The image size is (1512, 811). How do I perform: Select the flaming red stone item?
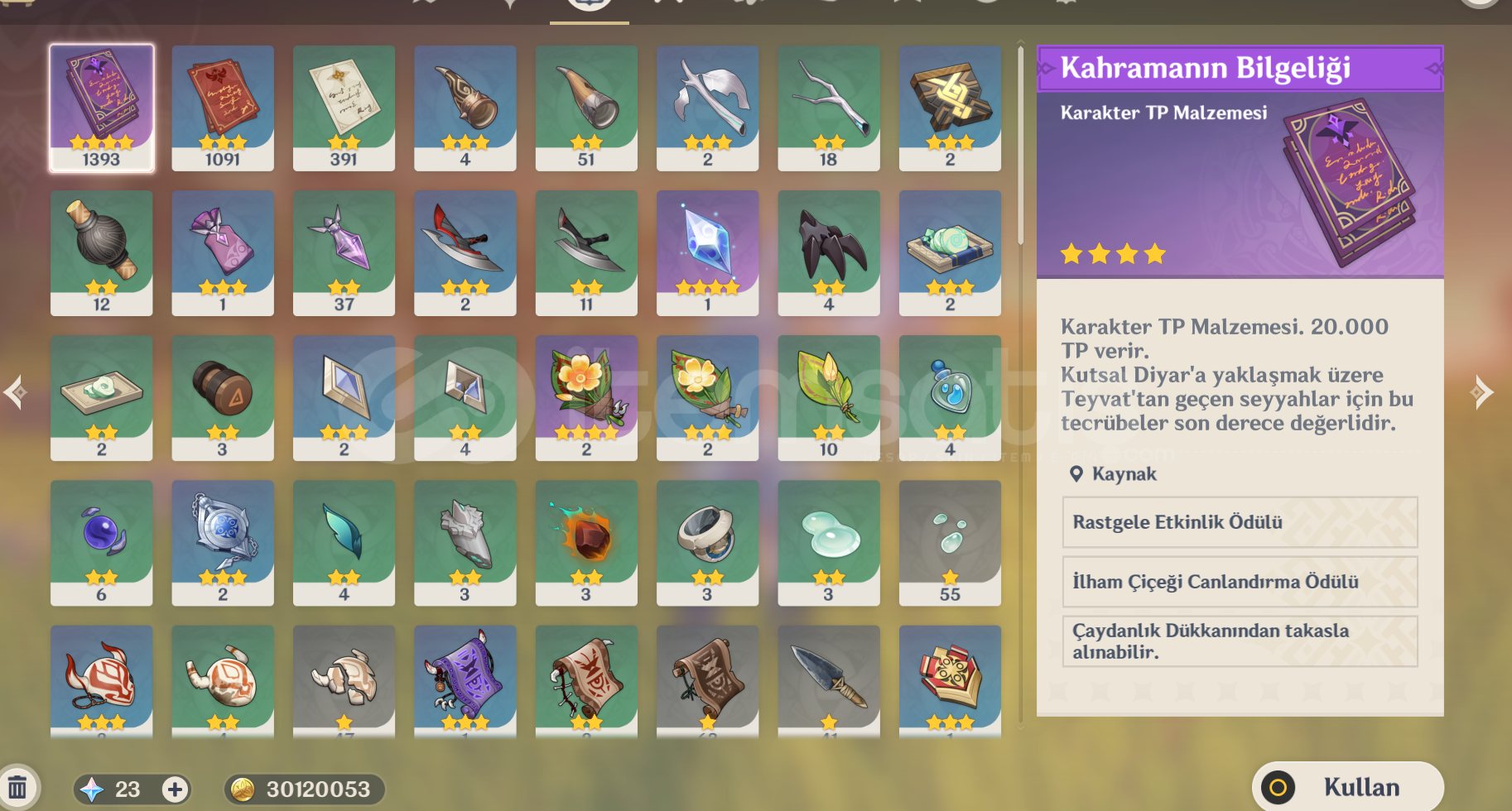[x=586, y=543]
